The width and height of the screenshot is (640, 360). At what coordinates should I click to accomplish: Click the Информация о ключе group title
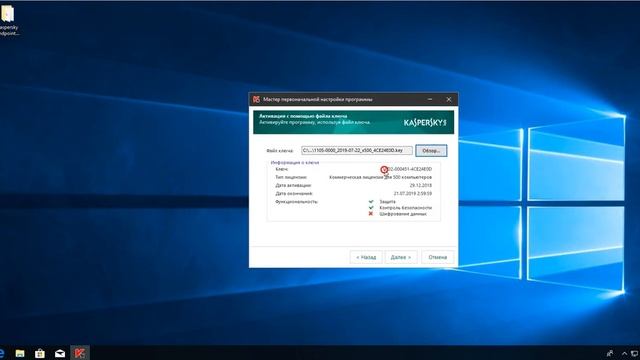pos(295,162)
